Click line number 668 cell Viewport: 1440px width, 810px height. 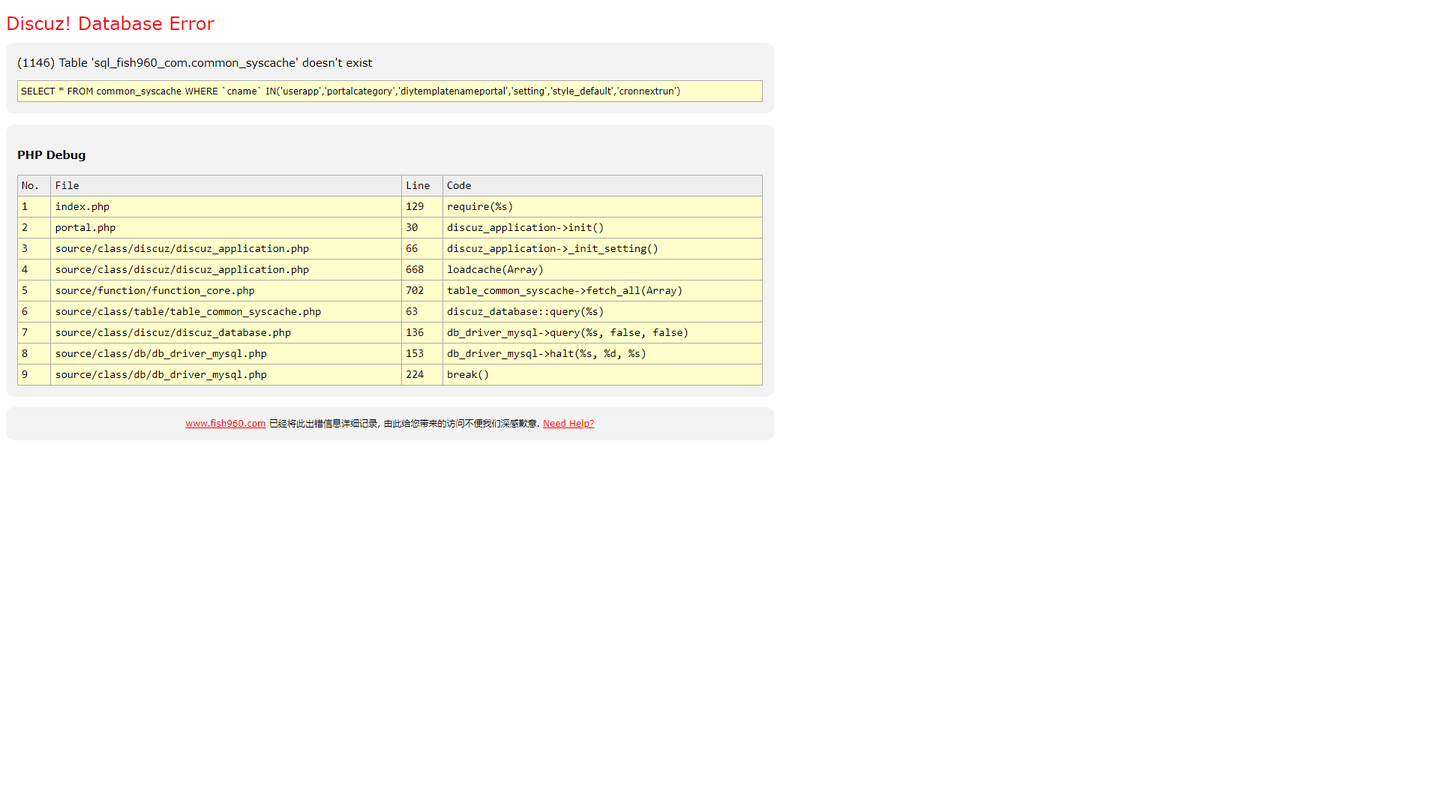[x=422, y=270]
